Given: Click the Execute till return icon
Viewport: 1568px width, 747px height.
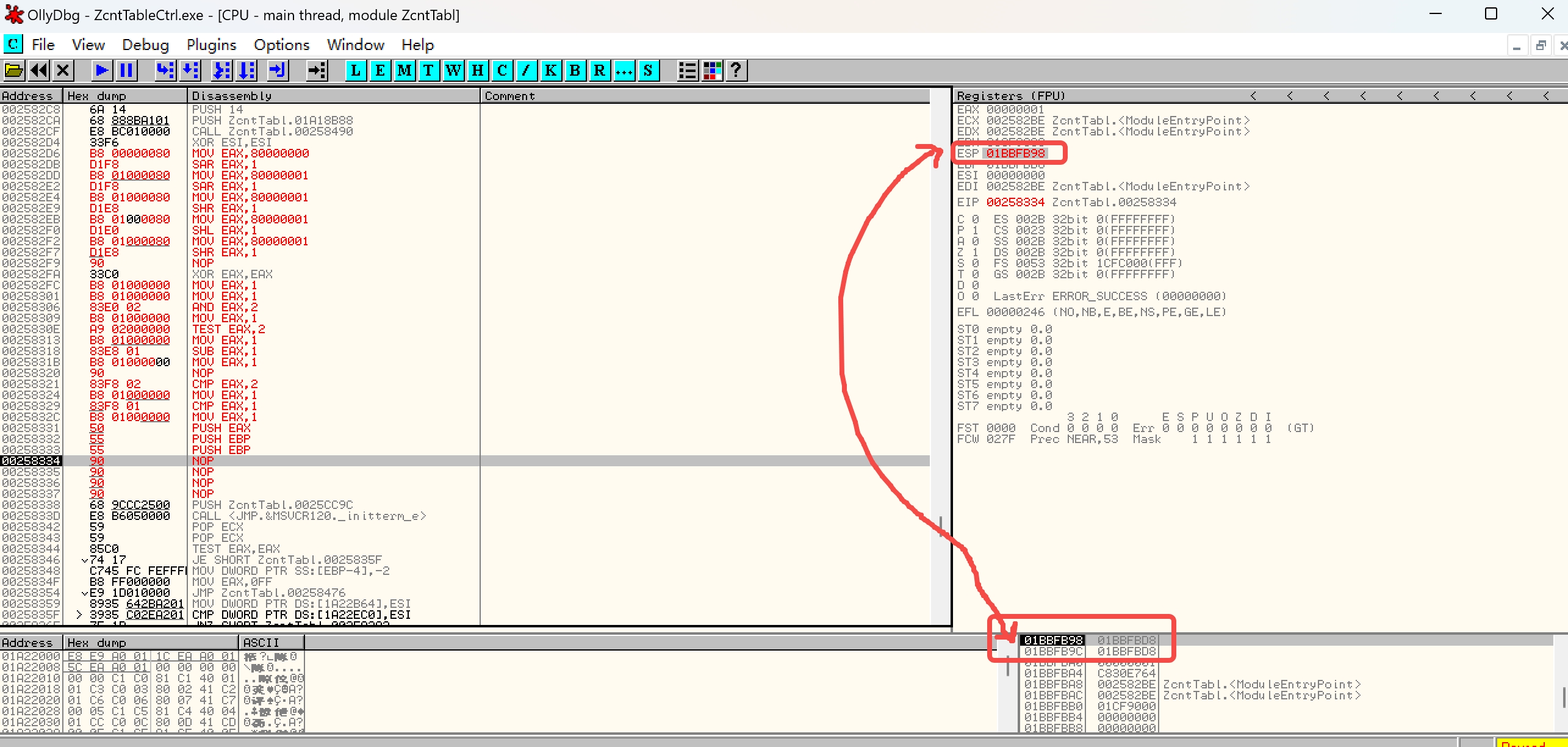Looking at the screenshot, I should (x=278, y=71).
